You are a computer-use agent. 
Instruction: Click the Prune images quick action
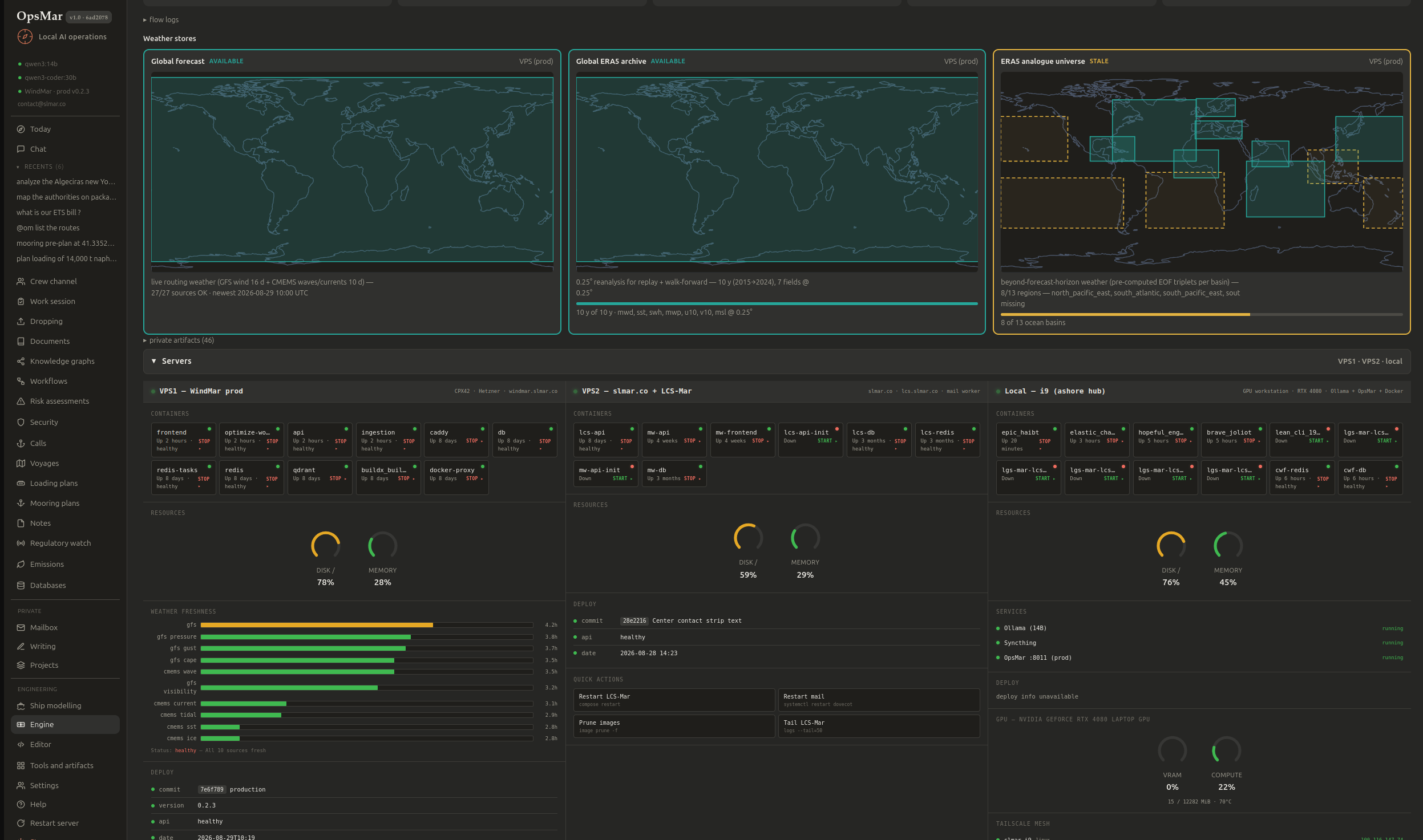tap(674, 727)
